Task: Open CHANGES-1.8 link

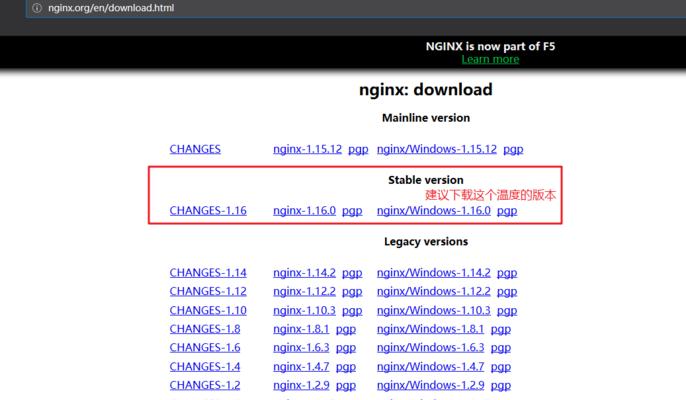Action: pos(205,329)
